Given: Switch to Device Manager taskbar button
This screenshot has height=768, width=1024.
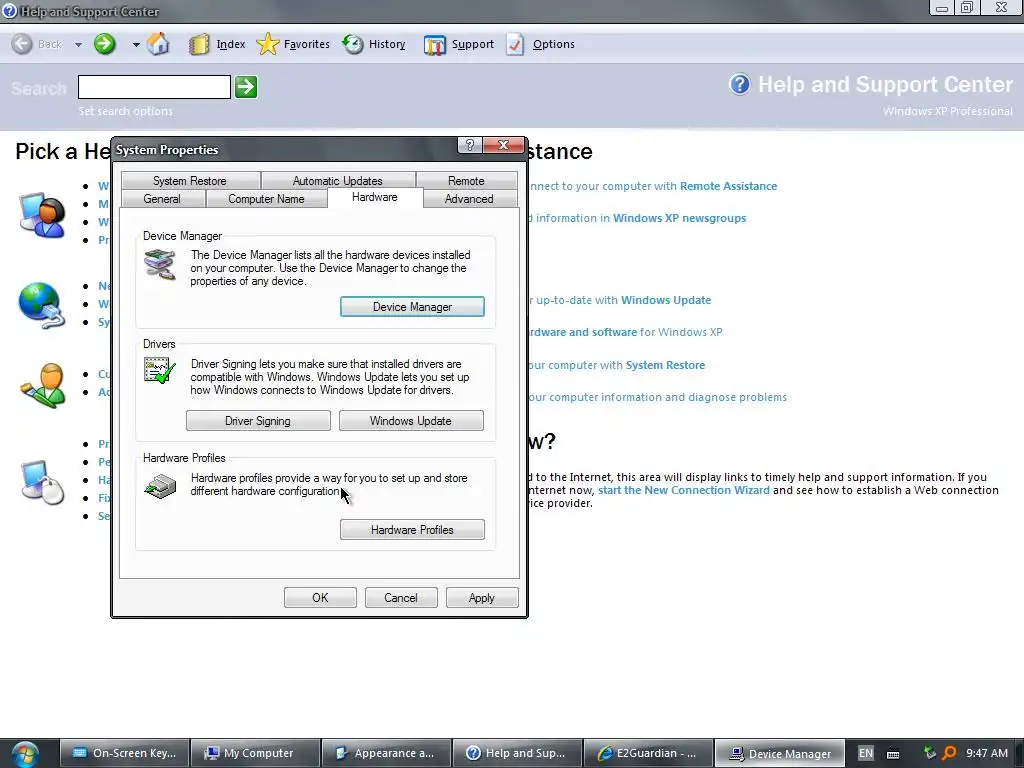Looking at the screenshot, I should click(x=779, y=753).
